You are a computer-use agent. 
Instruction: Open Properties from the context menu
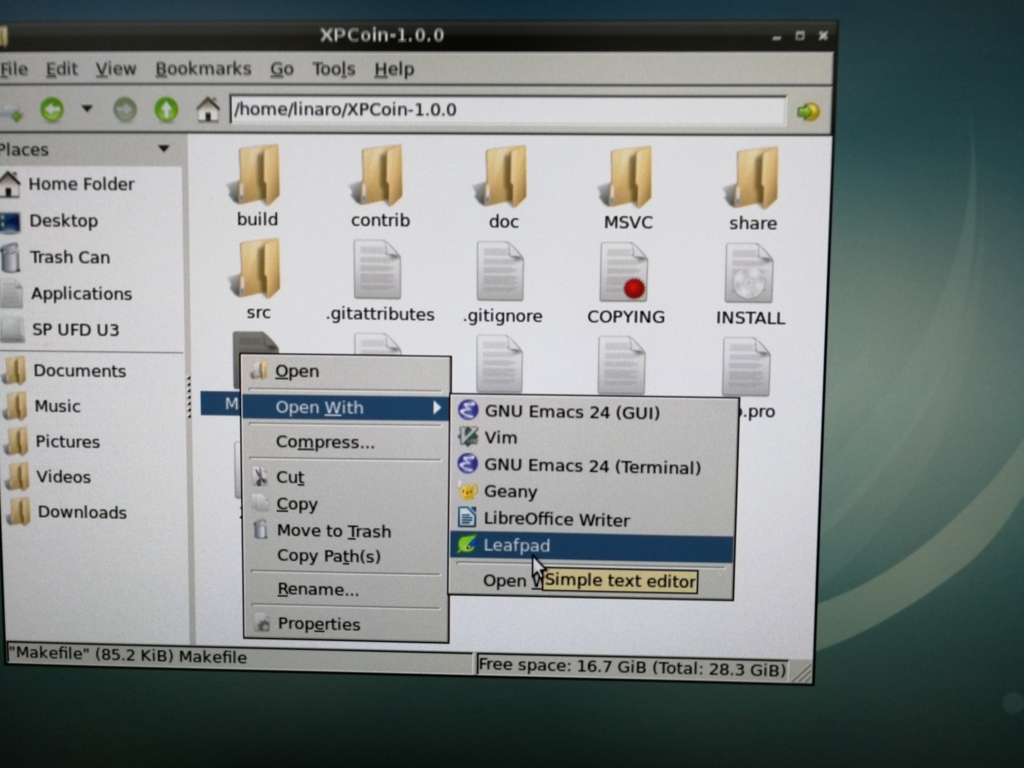coord(345,624)
